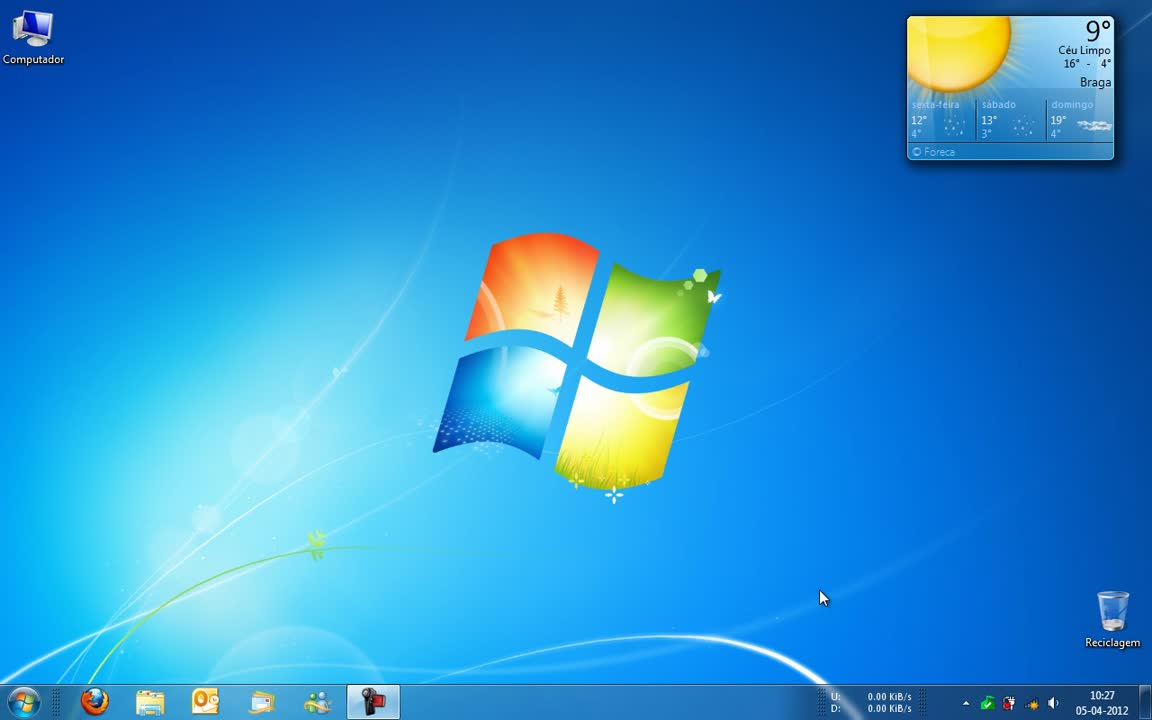Launch Firefox from the taskbar

tap(94, 702)
